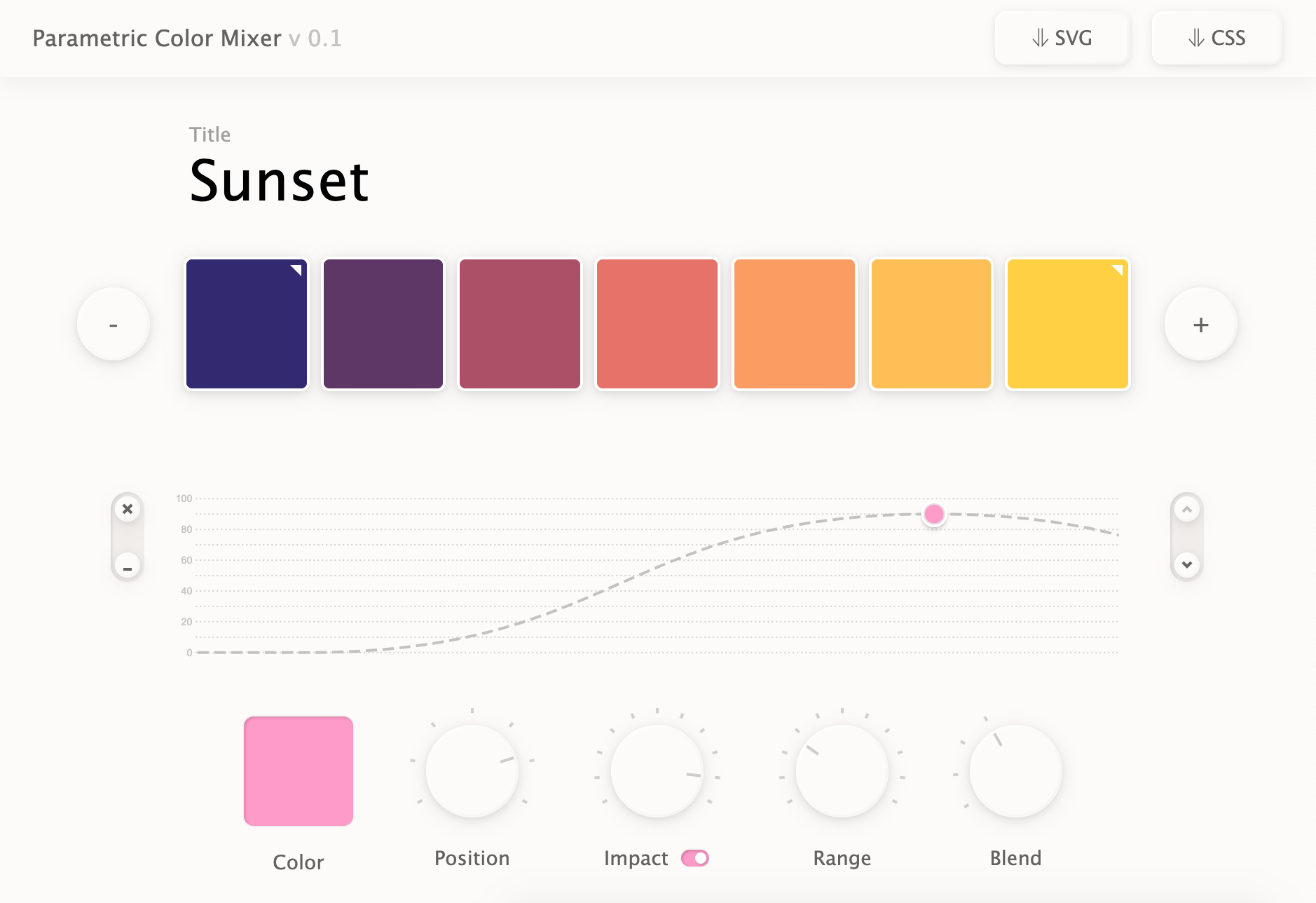
Task: Click the down chevron right of the curve panel
Action: 1186,564
